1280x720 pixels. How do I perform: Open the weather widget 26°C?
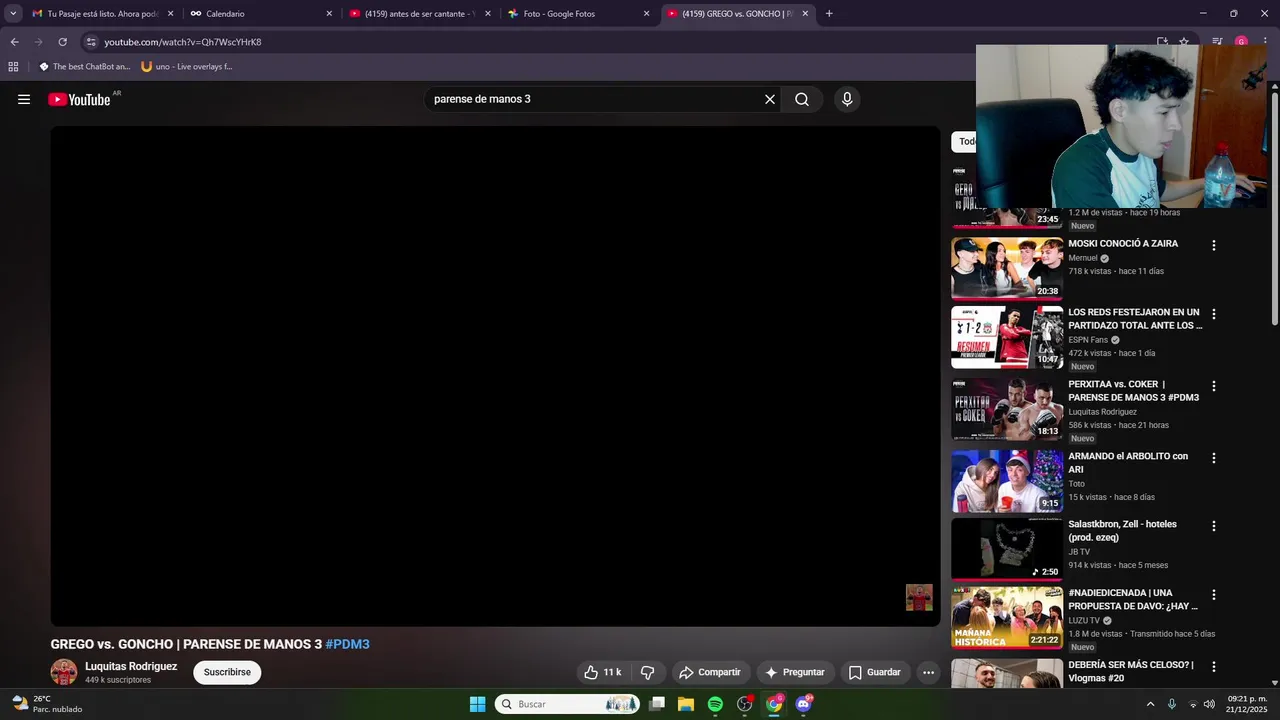(x=47, y=704)
